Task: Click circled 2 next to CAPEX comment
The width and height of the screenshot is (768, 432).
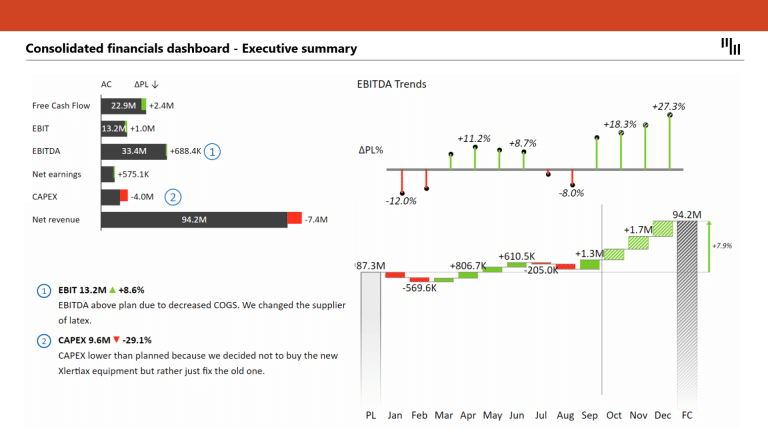Action: [44, 340]
